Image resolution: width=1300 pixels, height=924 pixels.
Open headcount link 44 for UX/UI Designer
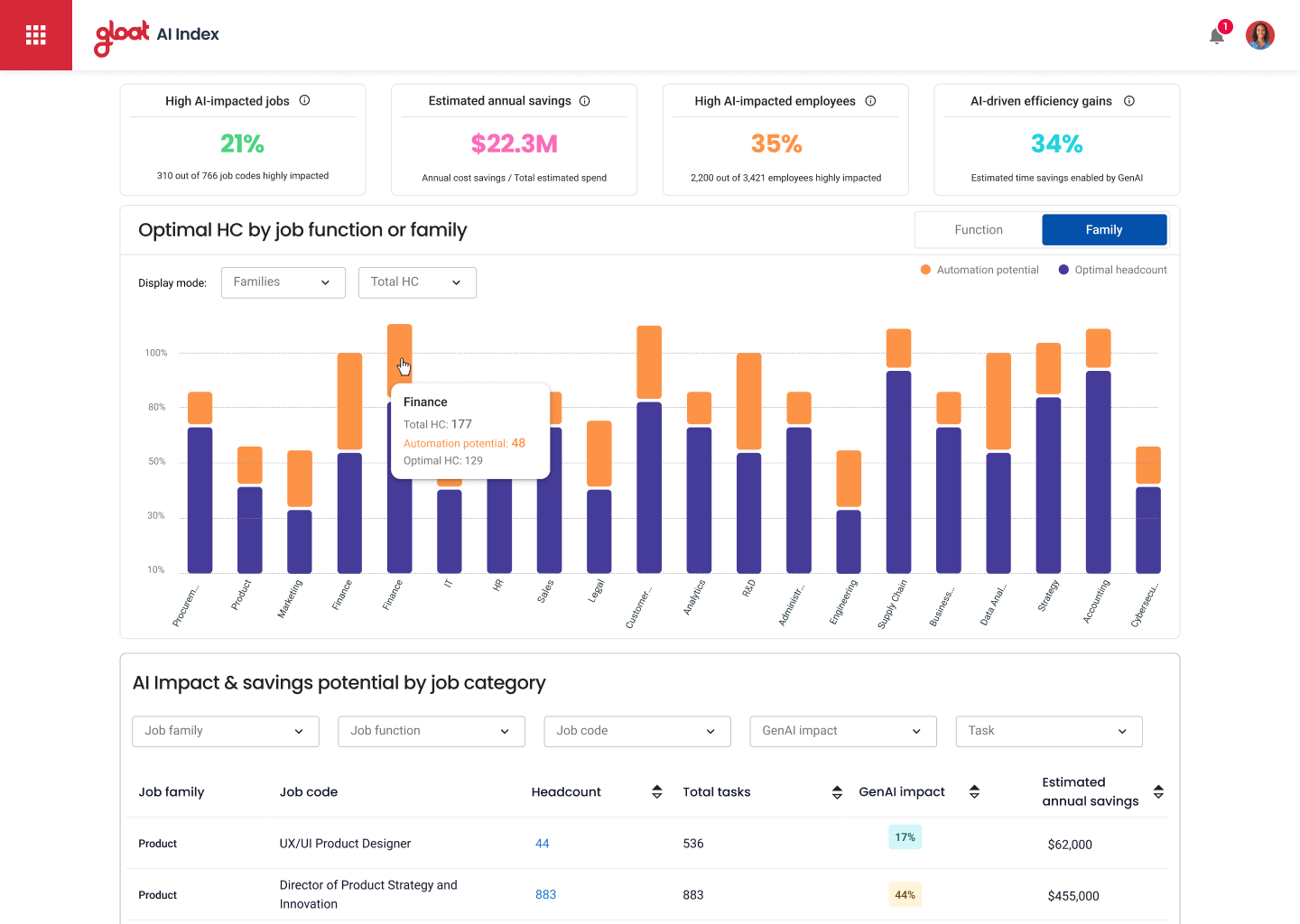click(543, 844)
